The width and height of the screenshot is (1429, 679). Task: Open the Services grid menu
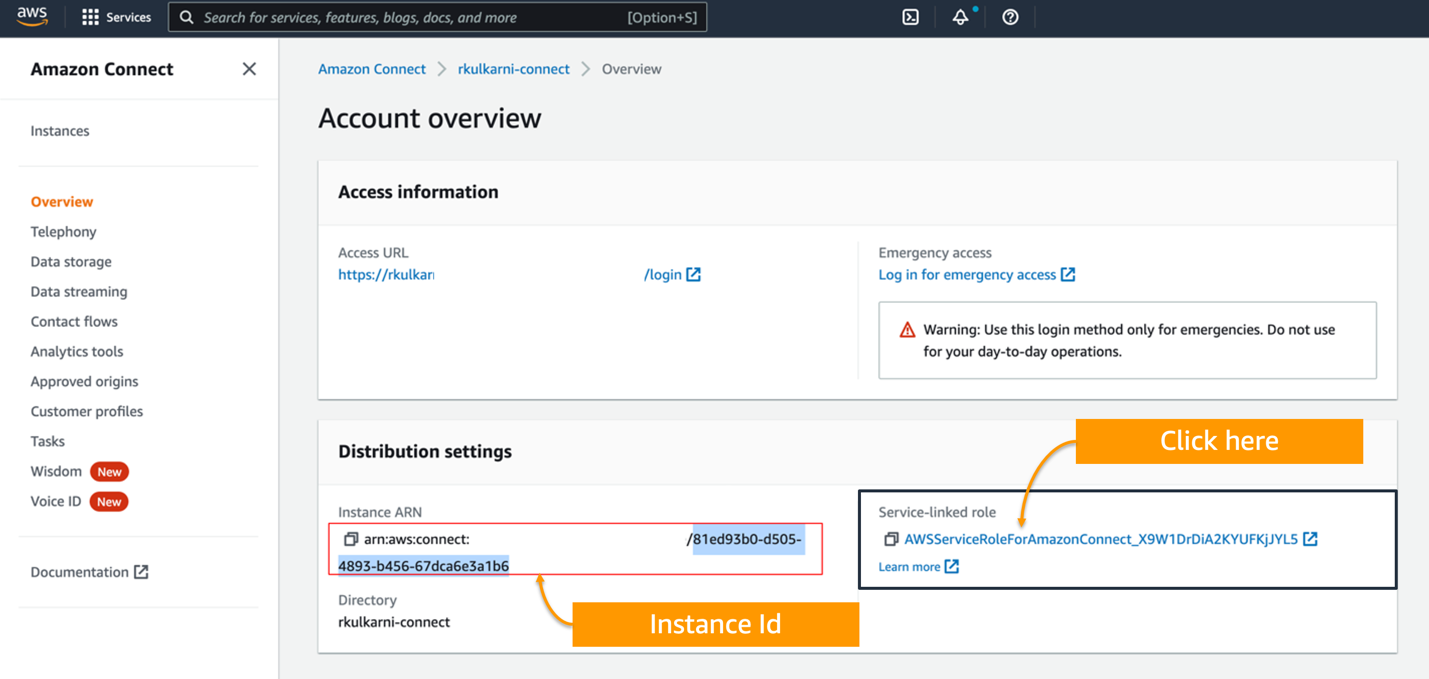90,17
